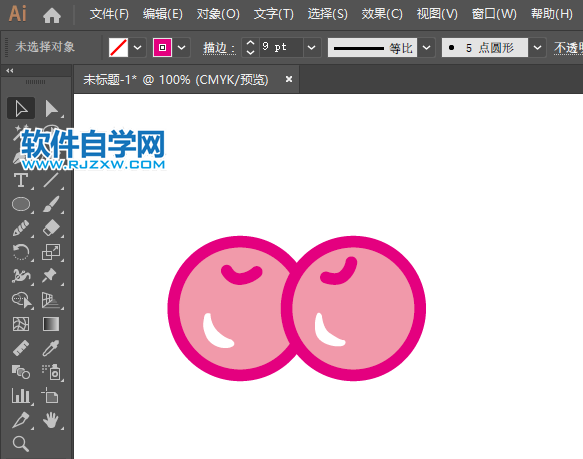This screenshot has width=583, height=459.
Task: Select the Scale tool
Action: click(51, 252)
